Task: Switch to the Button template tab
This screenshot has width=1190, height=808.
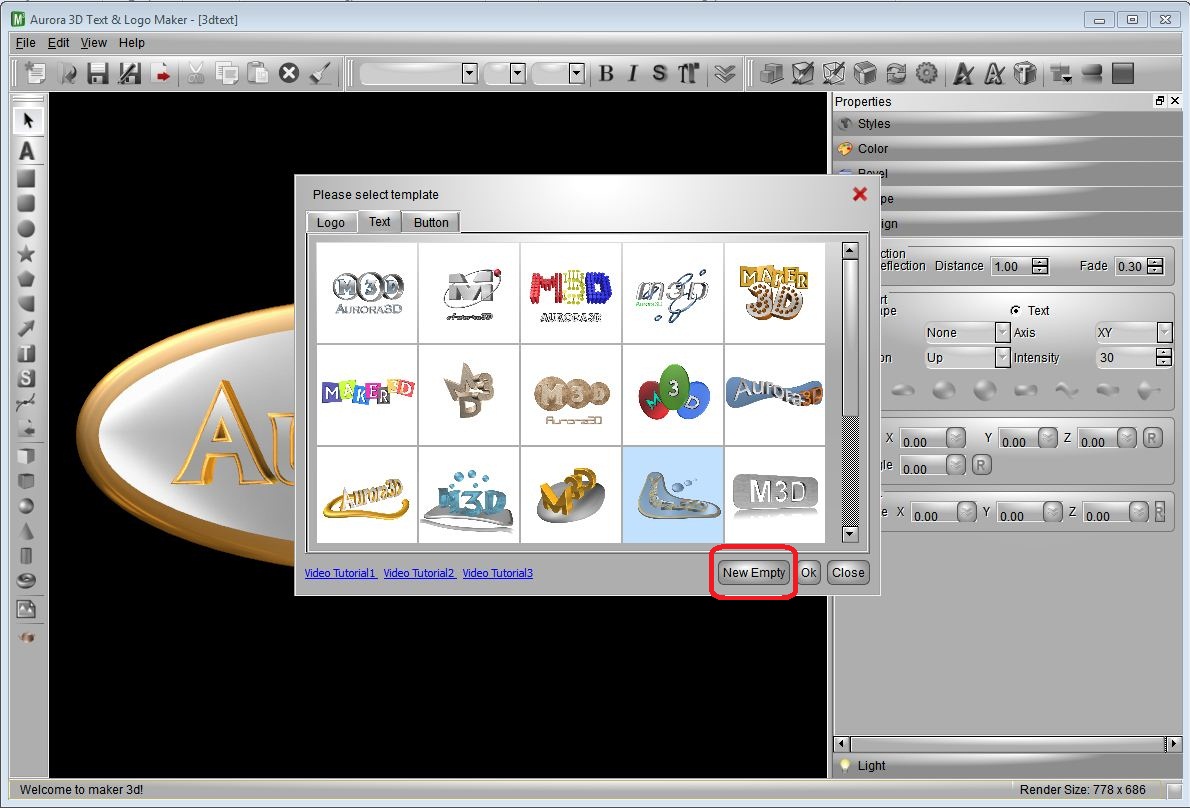Action: pos(430,222)
